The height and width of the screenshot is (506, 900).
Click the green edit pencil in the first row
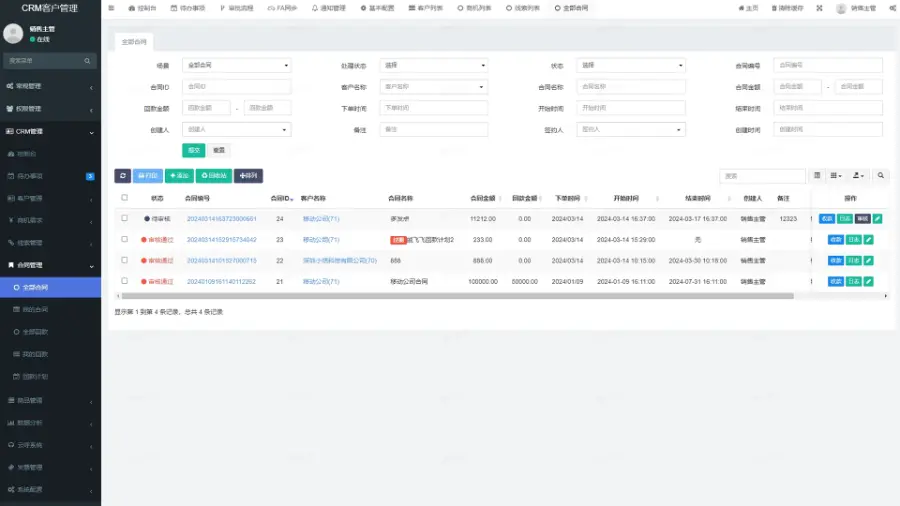tap(878, 218)
